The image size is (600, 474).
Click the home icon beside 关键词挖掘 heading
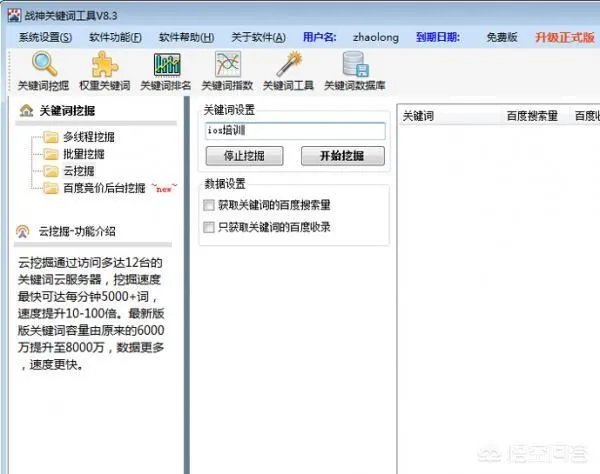point(26,111)
